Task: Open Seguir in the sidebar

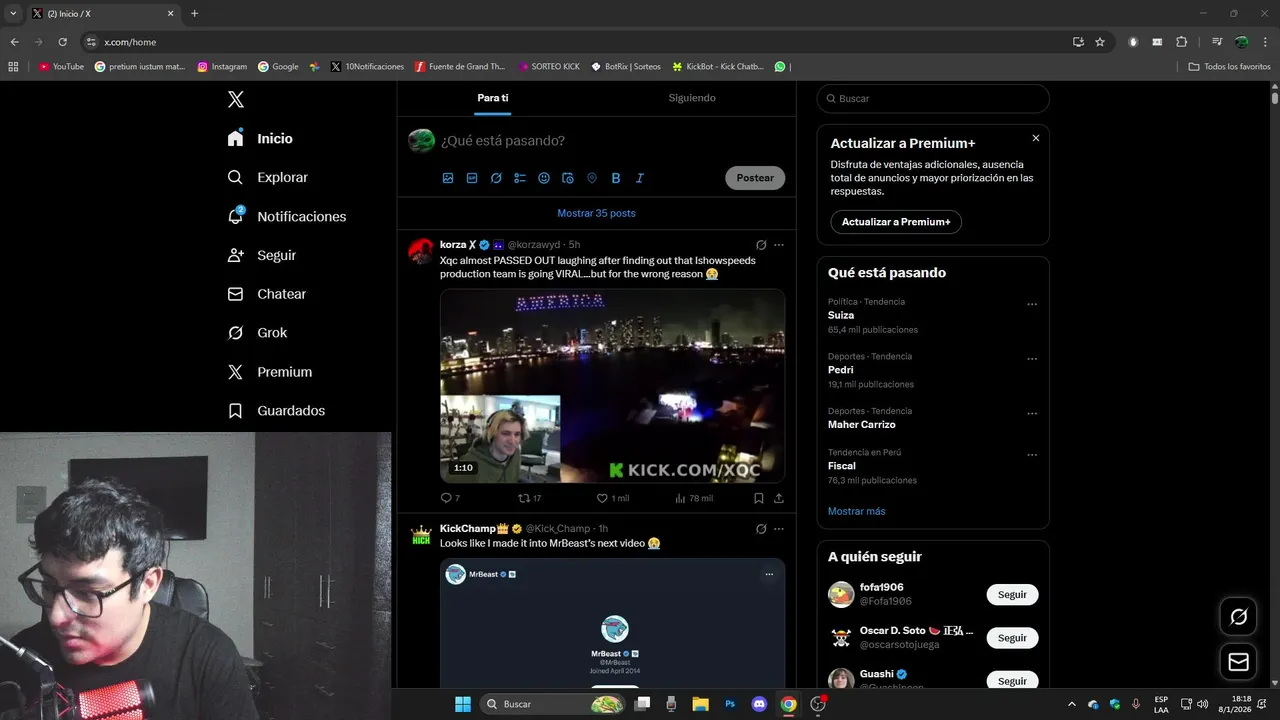Action: tap(262, 255)
